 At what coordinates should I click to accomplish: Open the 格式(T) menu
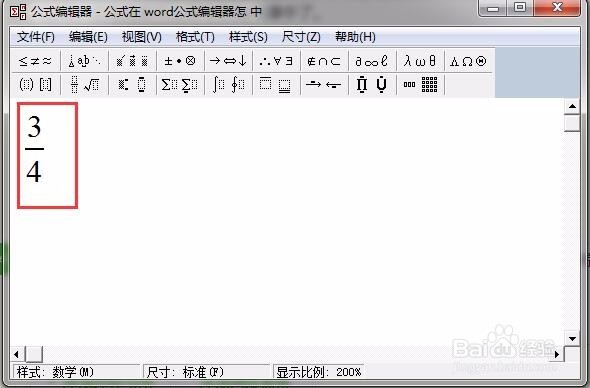195,37
